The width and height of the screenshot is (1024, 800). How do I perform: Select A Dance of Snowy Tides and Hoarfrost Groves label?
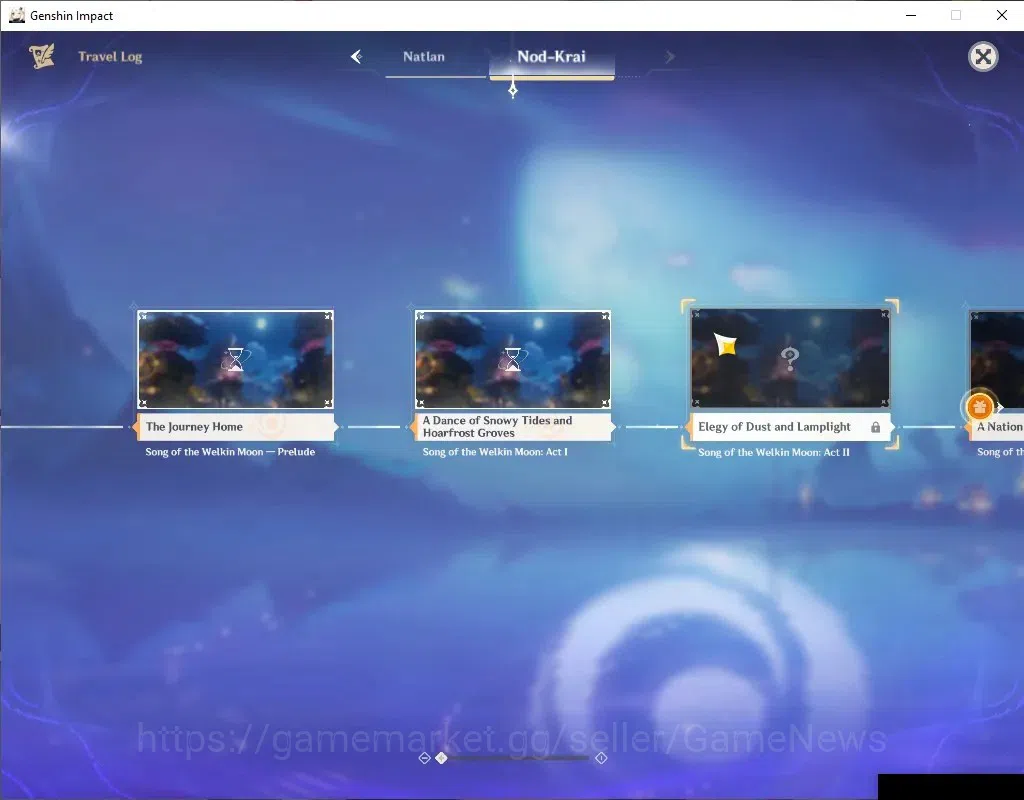coord(513,427)
